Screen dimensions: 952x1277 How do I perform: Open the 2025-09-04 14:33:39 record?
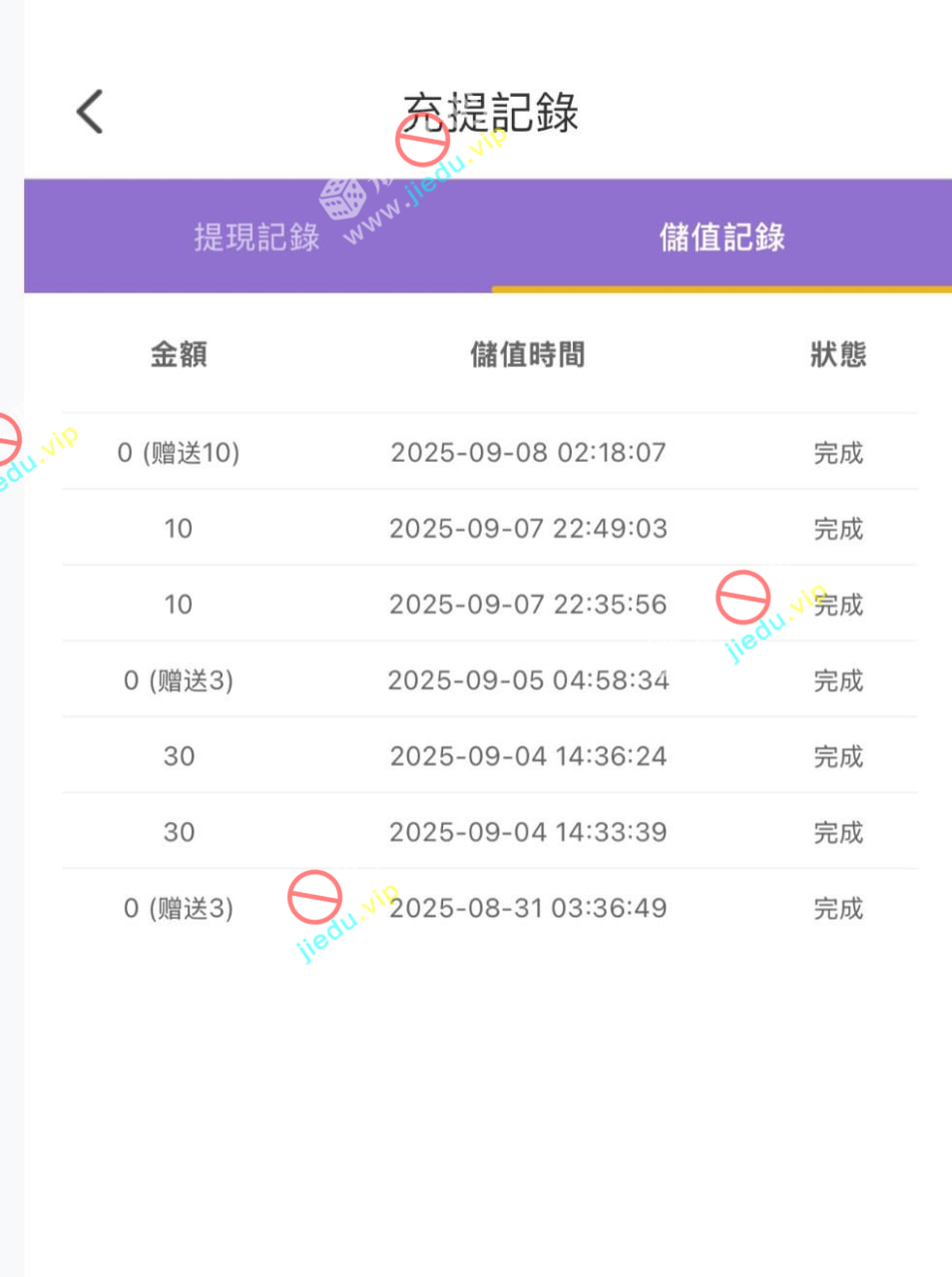point(528,832)
